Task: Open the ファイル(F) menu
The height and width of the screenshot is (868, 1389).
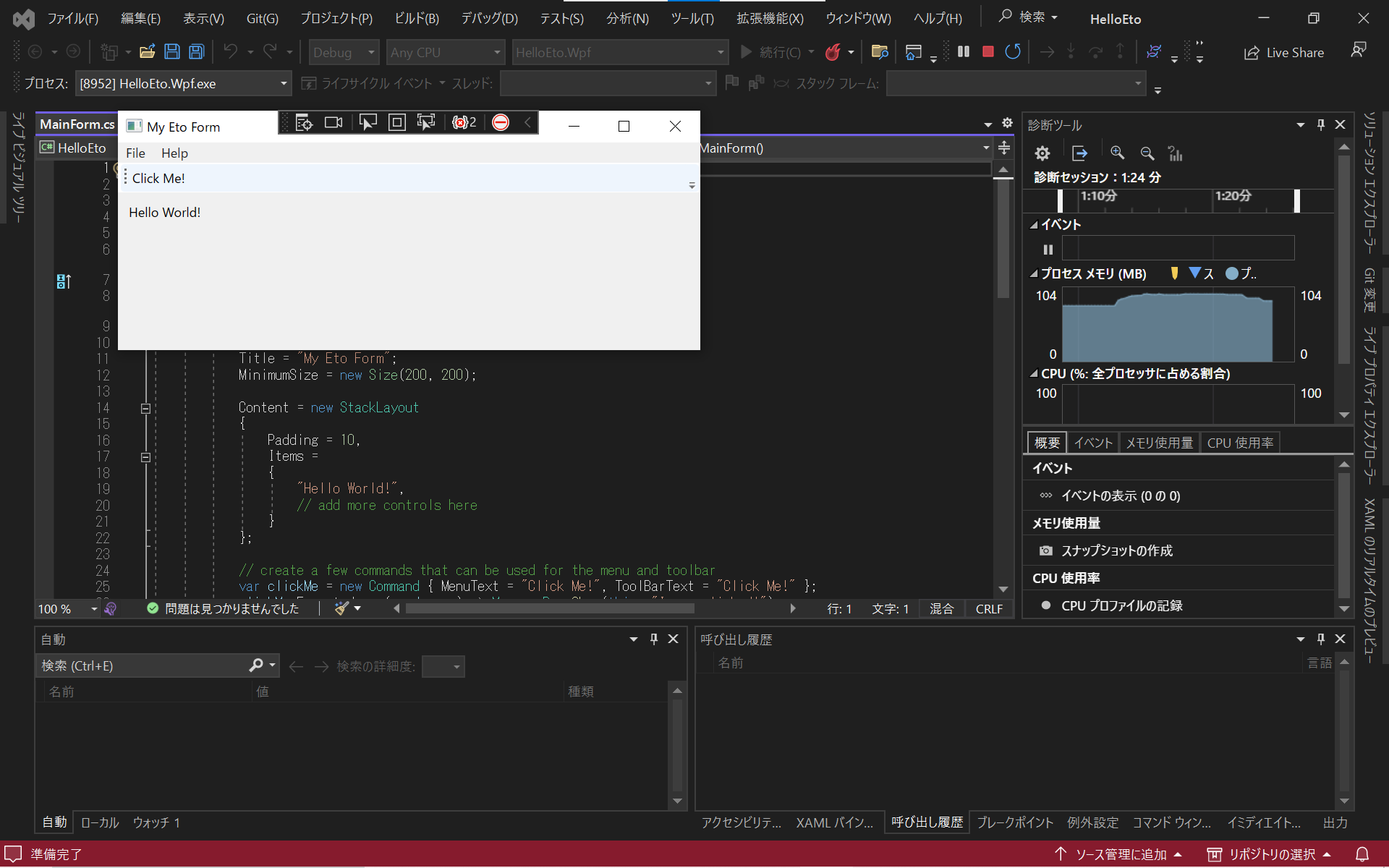Action: (x=73, y=19)
